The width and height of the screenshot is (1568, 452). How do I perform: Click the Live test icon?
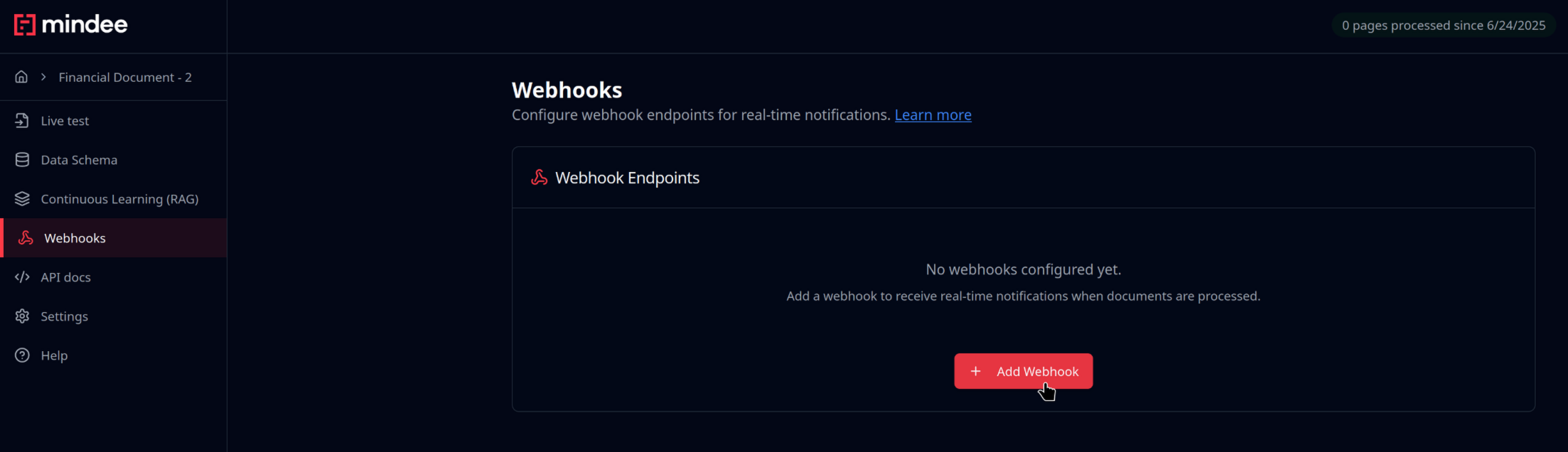point(22,121)
